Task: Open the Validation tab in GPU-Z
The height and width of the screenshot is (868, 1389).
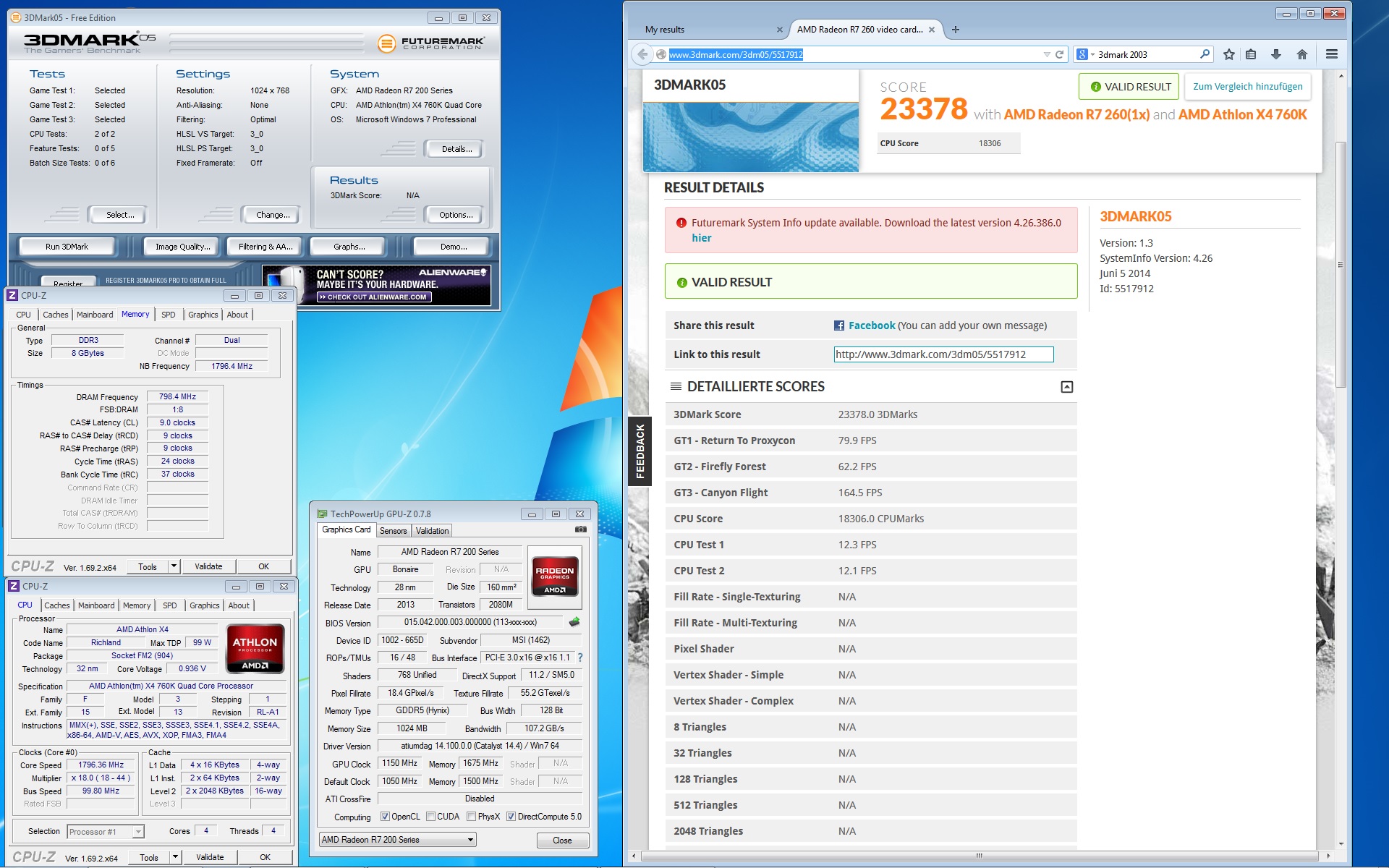Action: coord(432,531)
